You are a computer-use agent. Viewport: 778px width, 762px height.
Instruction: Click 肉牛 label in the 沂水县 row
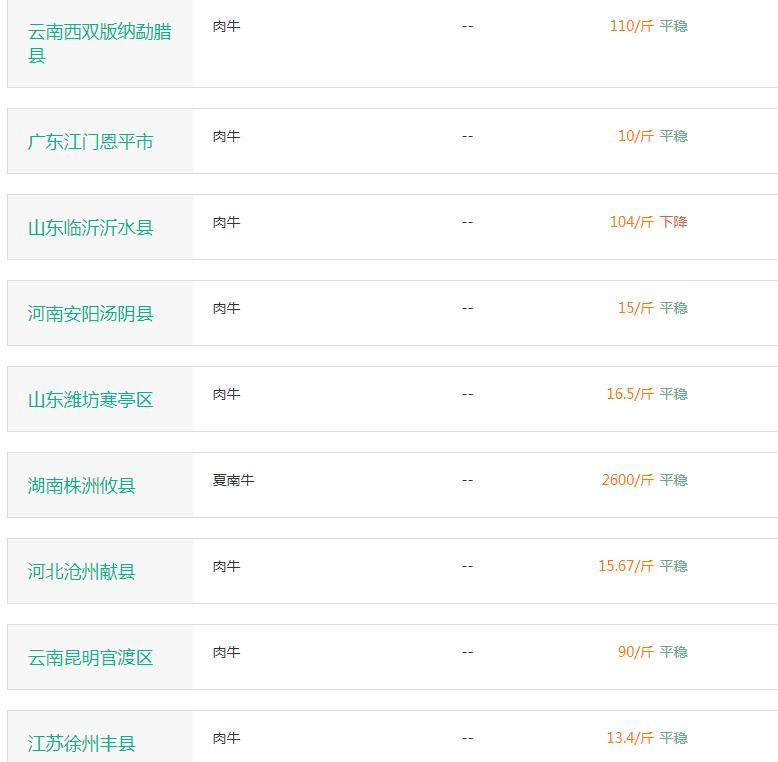tap(226, 222)
